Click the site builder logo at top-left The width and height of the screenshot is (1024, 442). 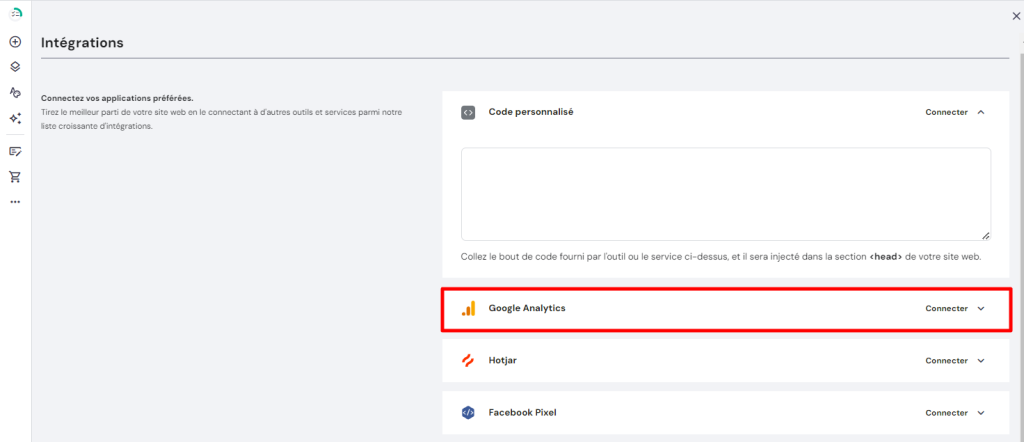coord(15,13)
